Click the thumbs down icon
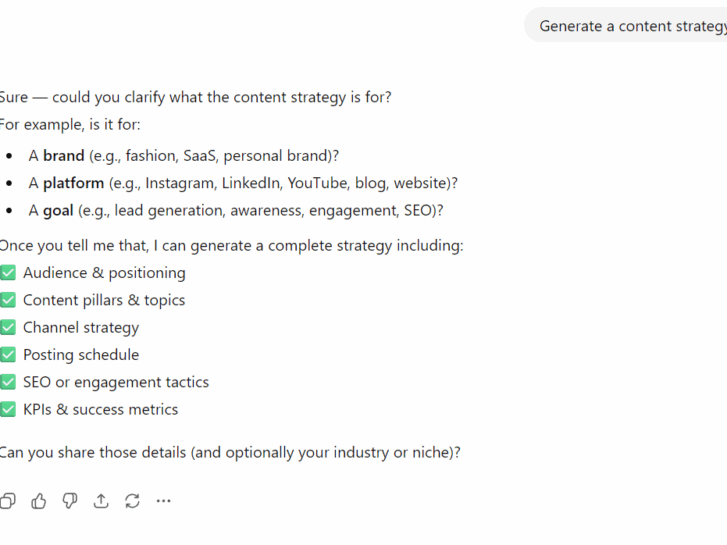 click(x=70, y=501)
